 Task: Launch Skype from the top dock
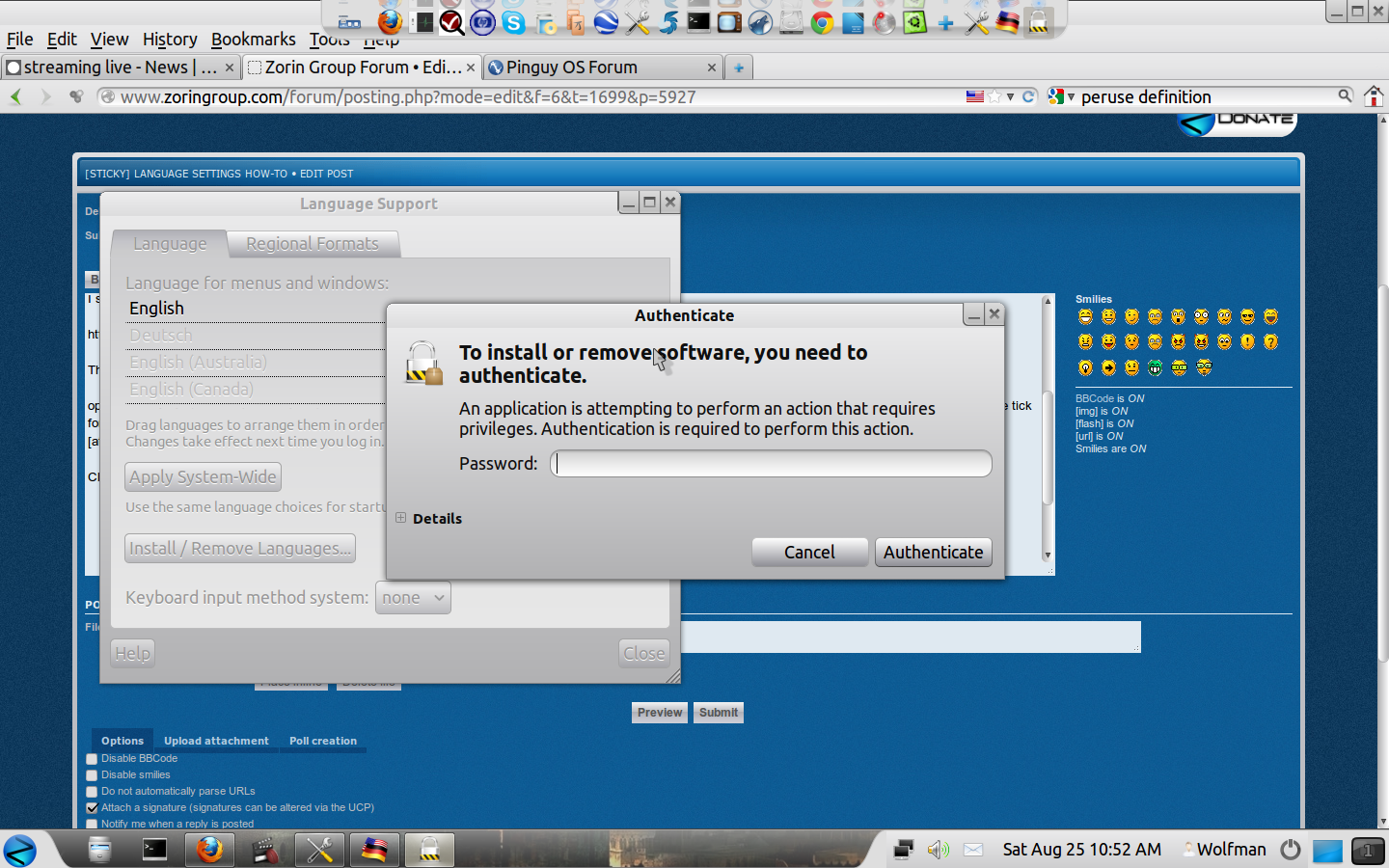pos(513,21)
